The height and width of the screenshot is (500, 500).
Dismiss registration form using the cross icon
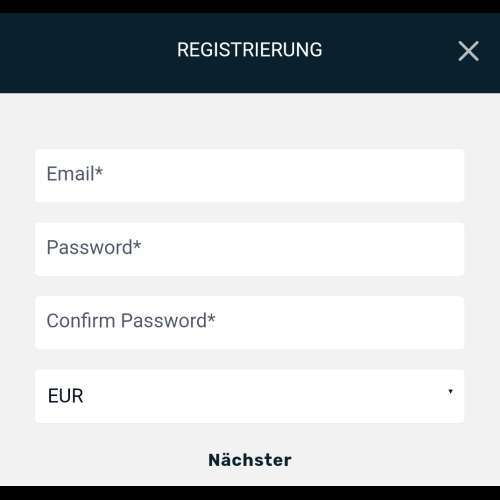pyautogui.click(x=468, y=51)
